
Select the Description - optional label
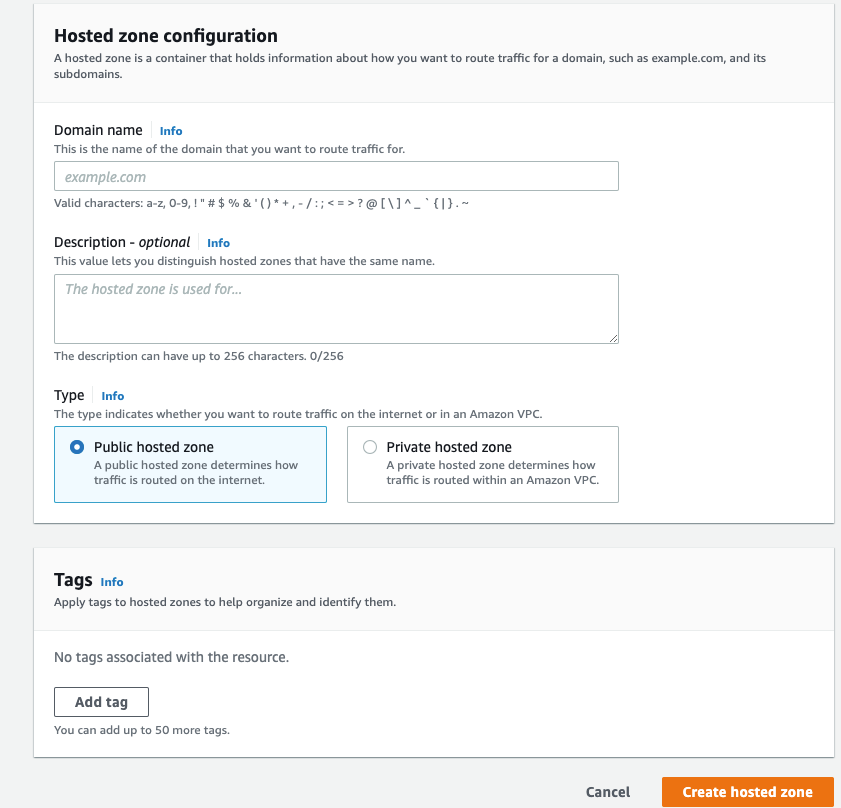(x=122, y=243)
